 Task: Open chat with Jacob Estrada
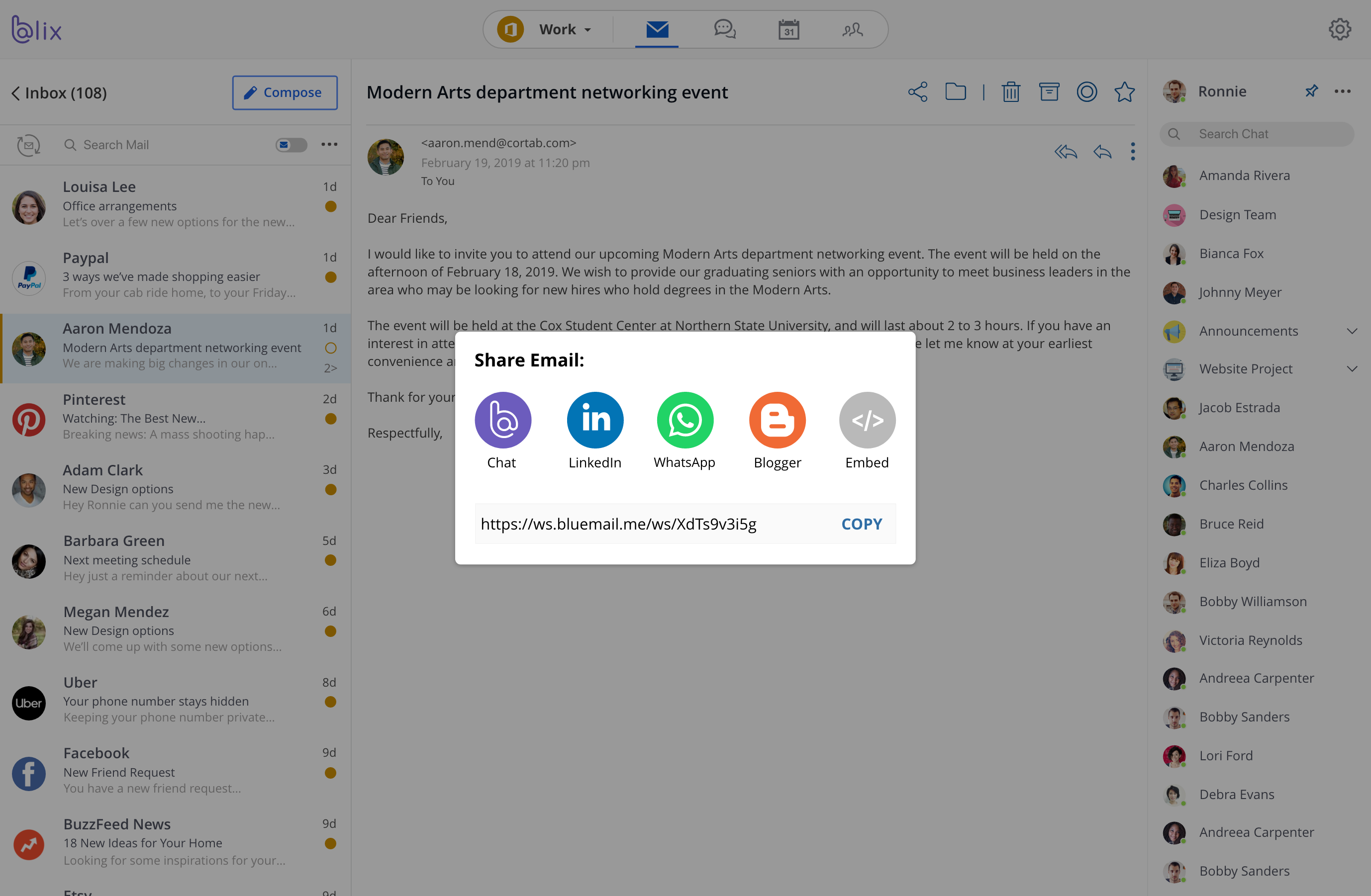pos(1259,408)
